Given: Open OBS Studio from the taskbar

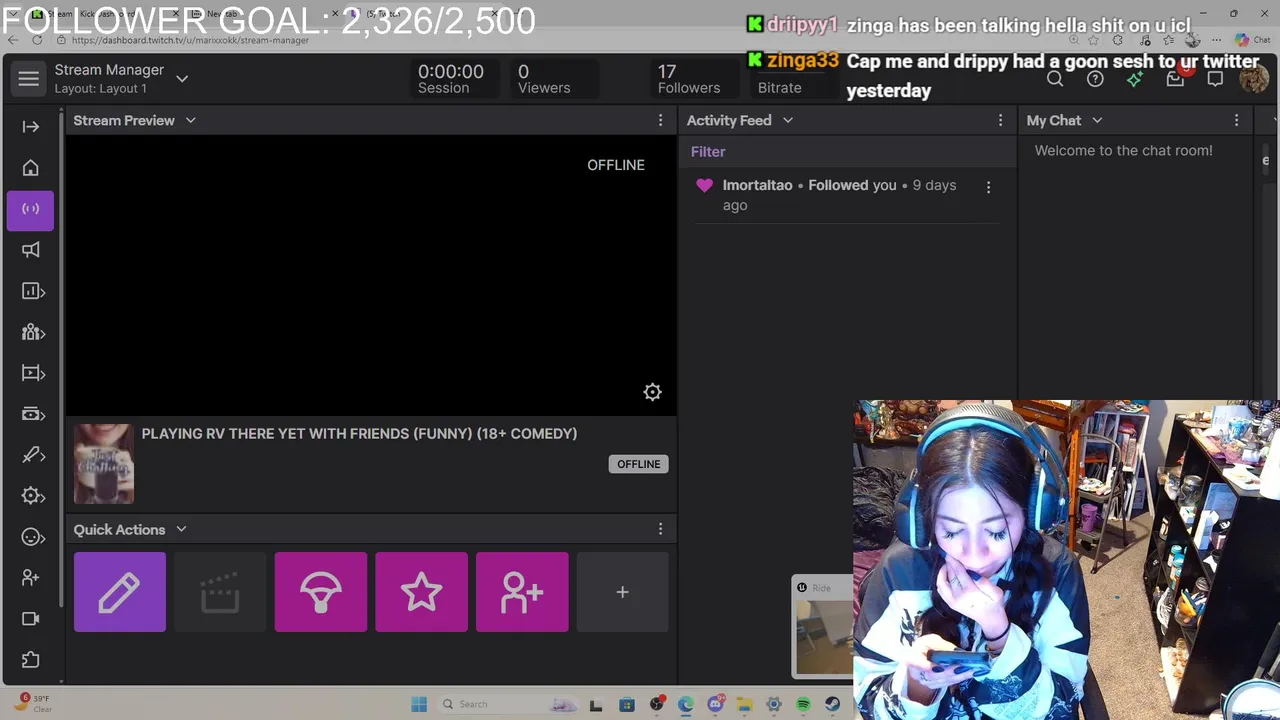Looking at the screenshot, I should [x=656, y=704].
